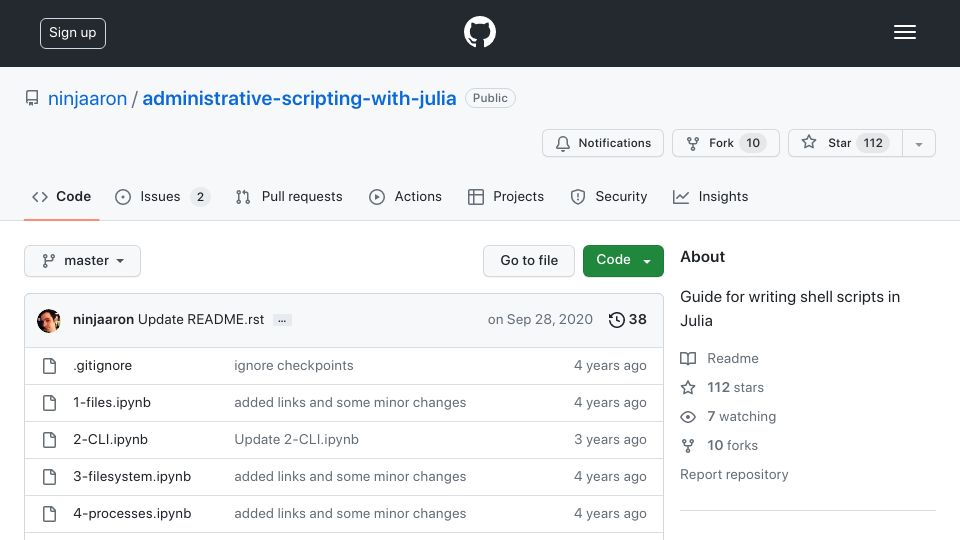Switch to the Code tab
Screen dimensions: 960x540
[x=61, y=197]
